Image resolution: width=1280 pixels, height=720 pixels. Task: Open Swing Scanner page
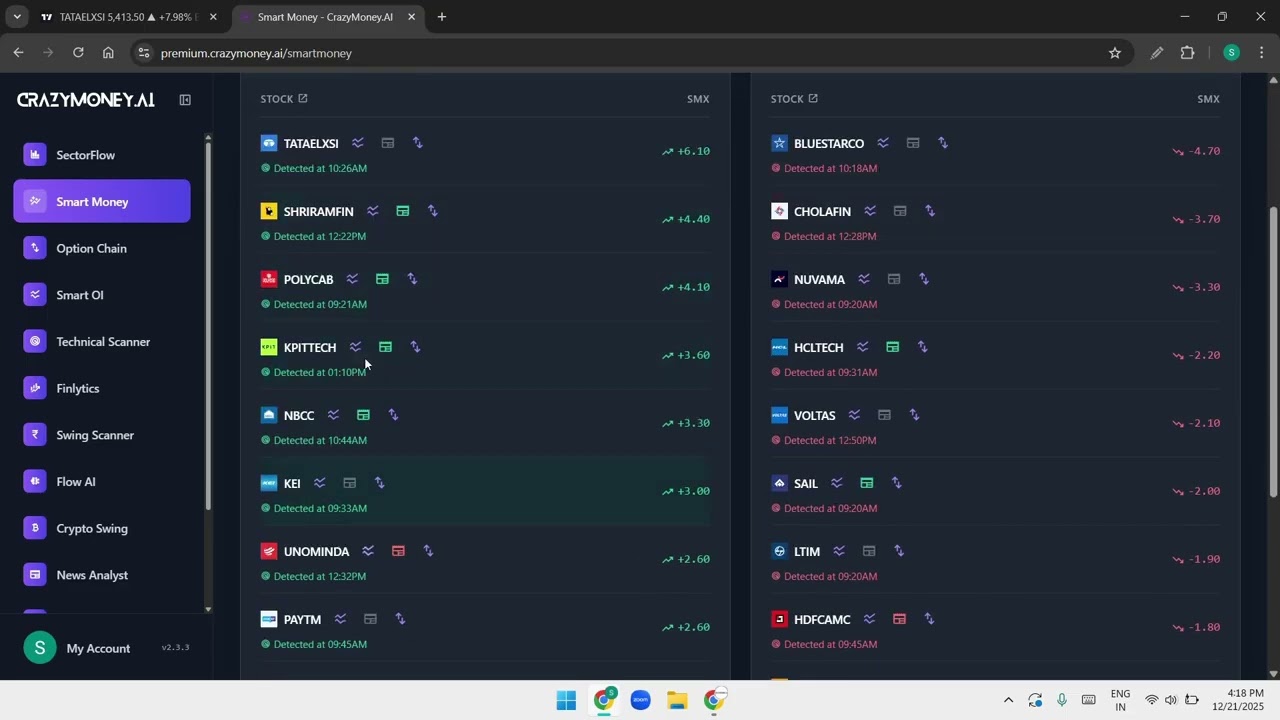tap(101, 435)
